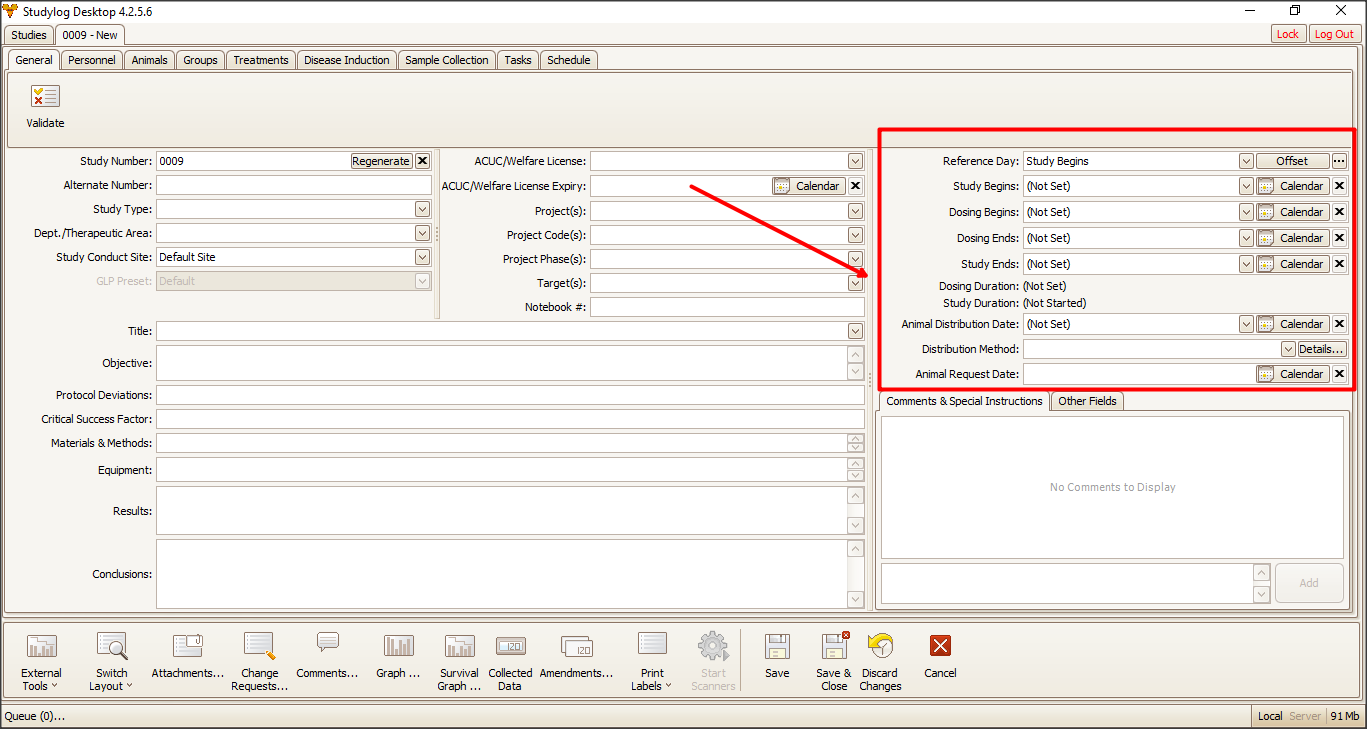The width and height of the screenshot is (1367, 729).
Task: Click the Lock button
Action: [x=1288, y=34]
